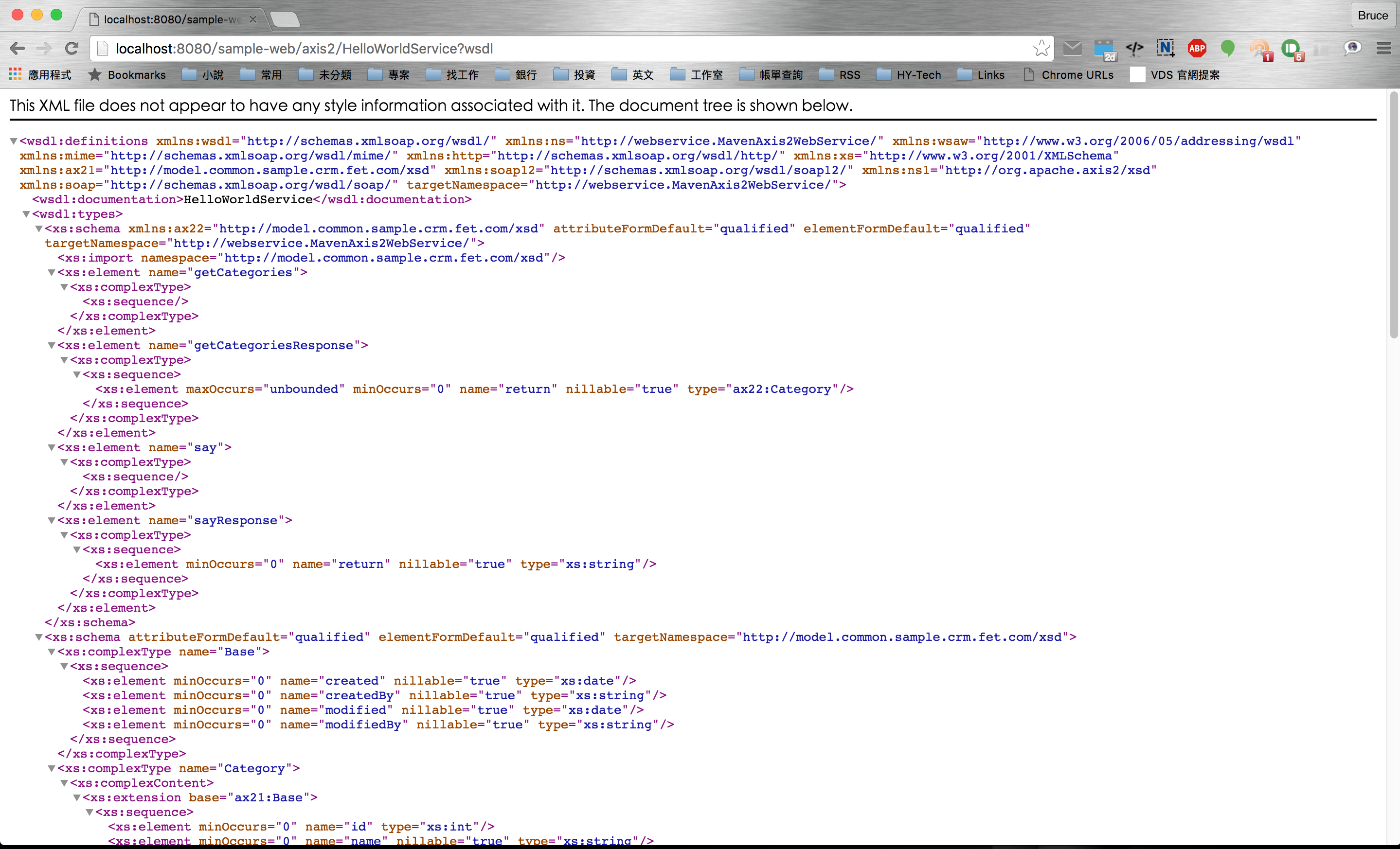Image resolution: width=1400 pixels, height=849 pixels.
Task: Click the return element of type xs:string
Action: (376, 564)
